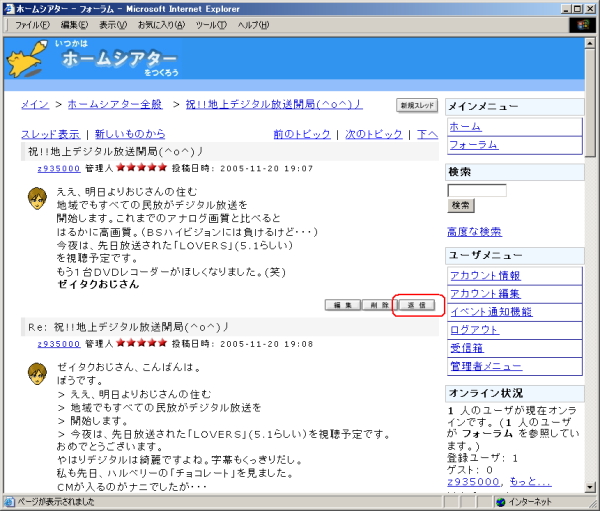
Task: Open the ヘルプ menu
Action: [x=253, y=25]
